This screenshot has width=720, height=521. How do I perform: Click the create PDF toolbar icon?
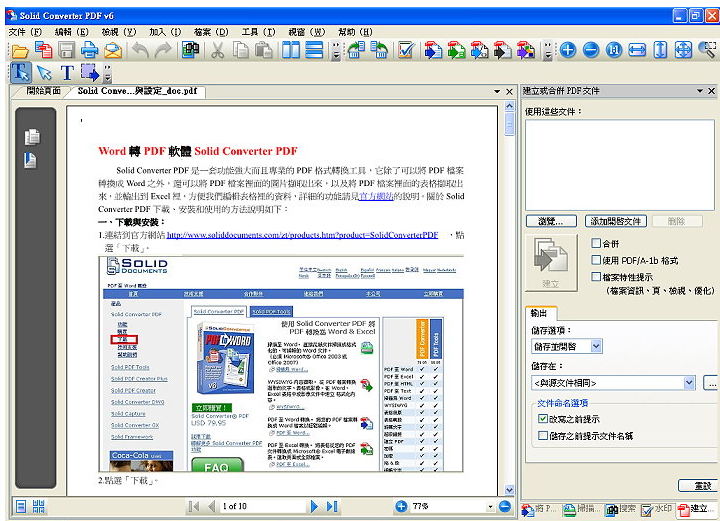point(44,50)
